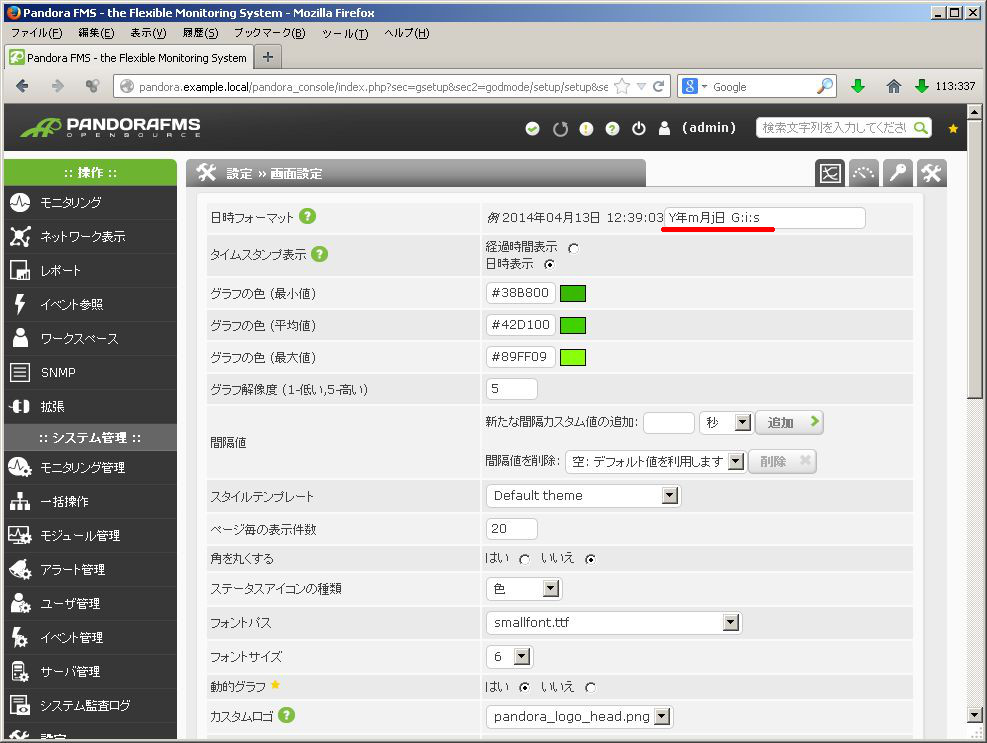Screen dimensions: 987x743
Task: Open the 拡張 extensions item
Action: pos(90,407)
